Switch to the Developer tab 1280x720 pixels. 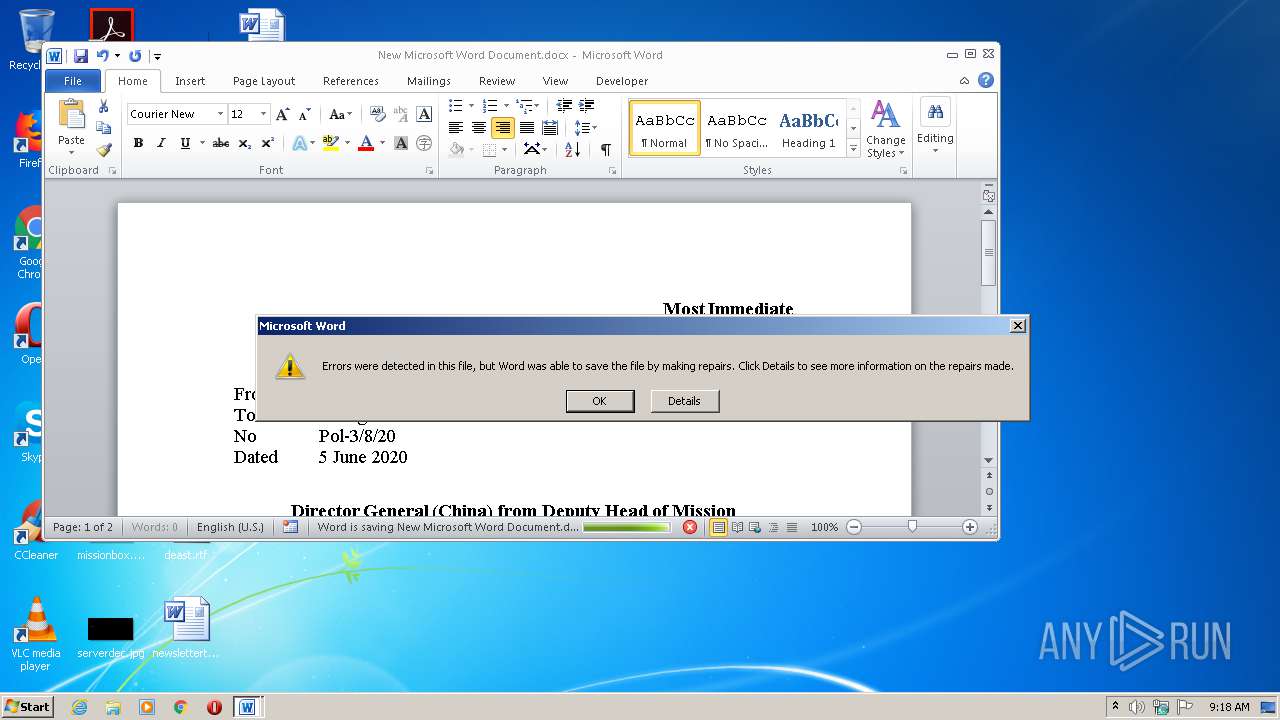[x=622, y=81]
